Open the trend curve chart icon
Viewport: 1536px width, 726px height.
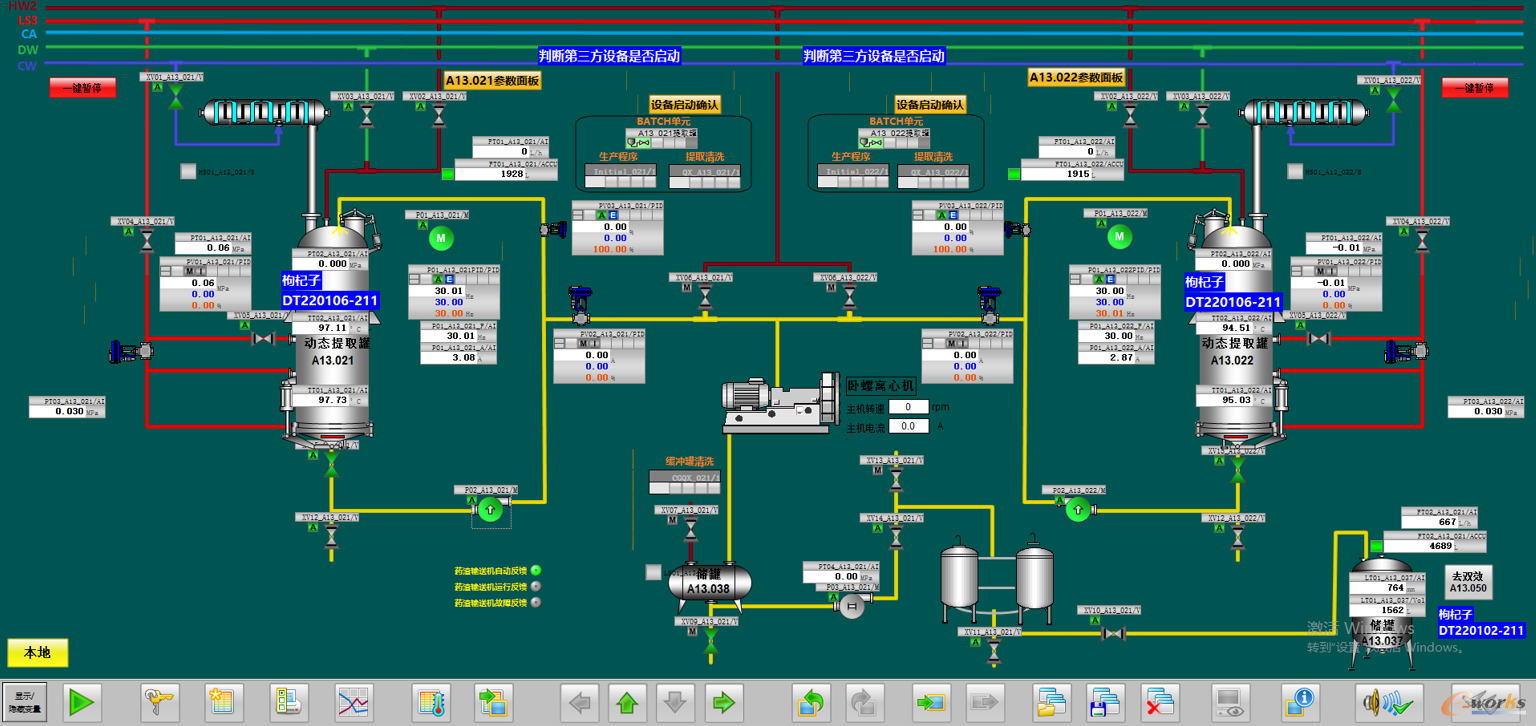[x=354, y=702]
